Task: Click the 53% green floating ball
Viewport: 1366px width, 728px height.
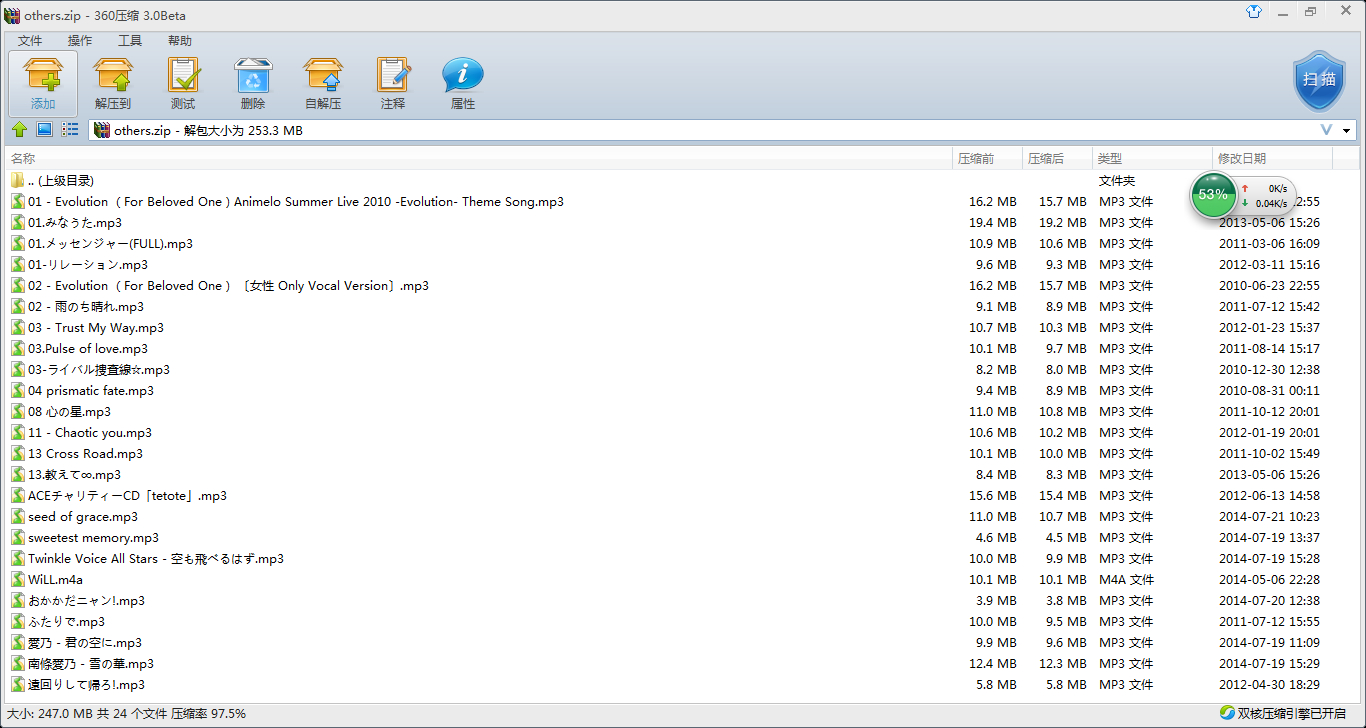Action: click(x=1213, y=194)
